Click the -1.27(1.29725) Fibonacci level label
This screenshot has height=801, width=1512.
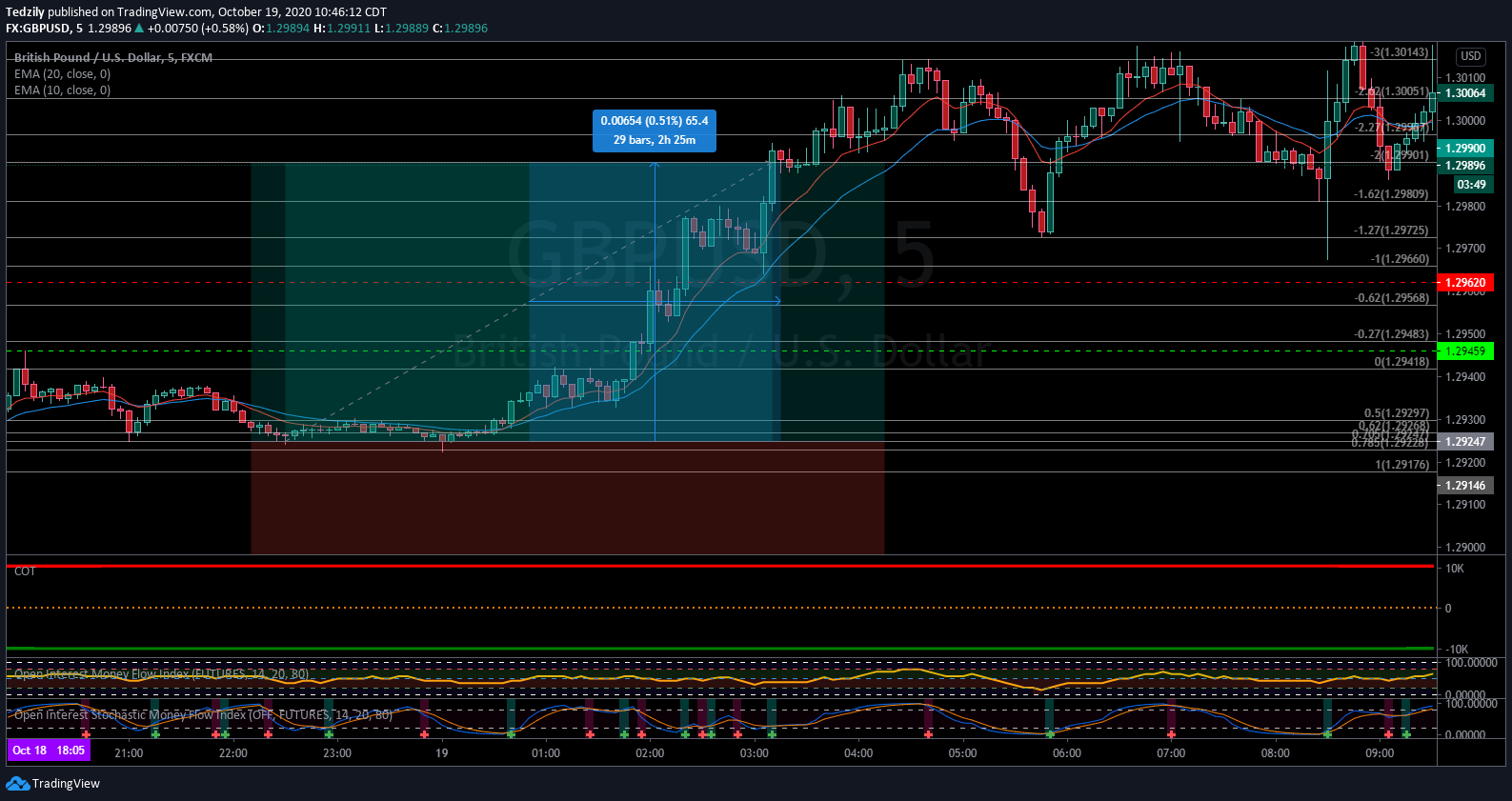(1391, 230)
